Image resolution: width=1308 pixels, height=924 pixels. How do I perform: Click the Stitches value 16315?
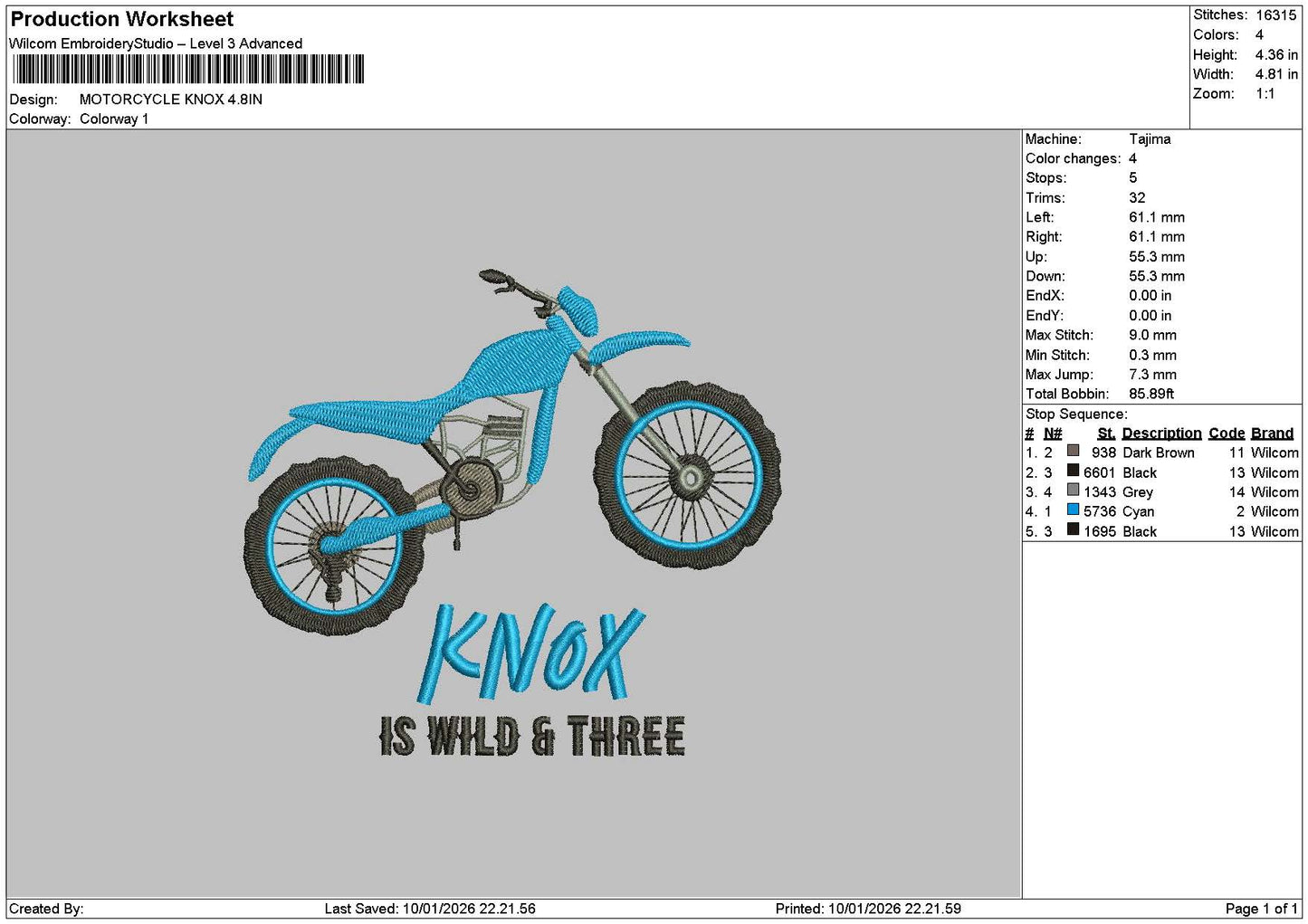(x=1275, y=14)
